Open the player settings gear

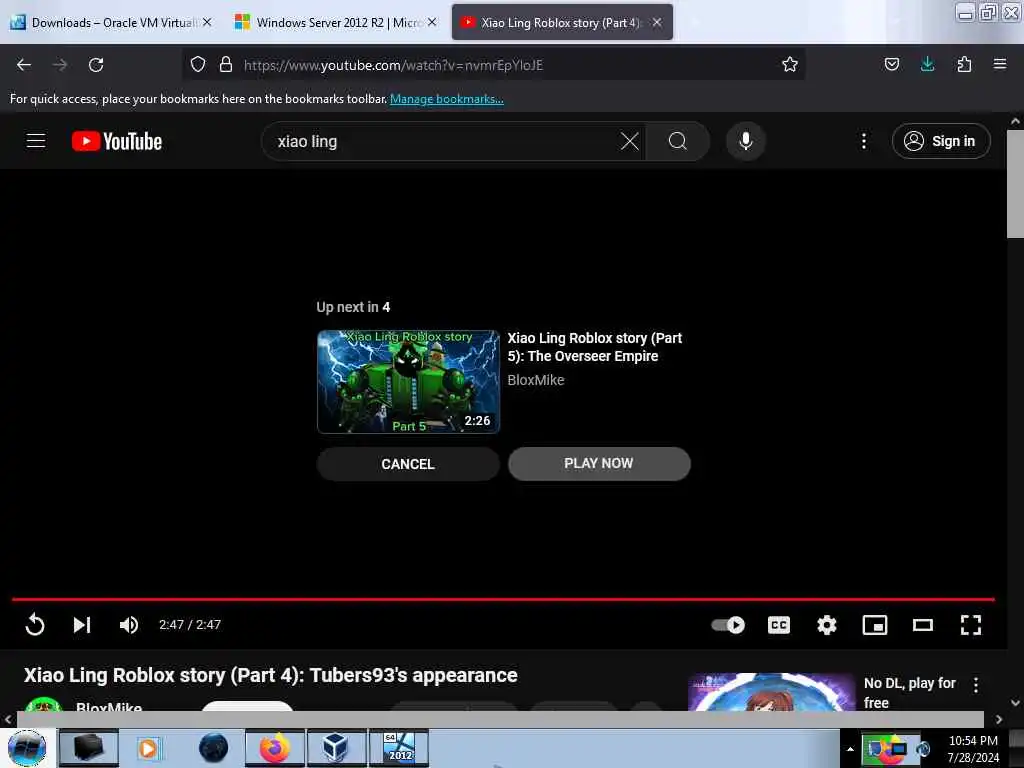(x=827, y=625)
